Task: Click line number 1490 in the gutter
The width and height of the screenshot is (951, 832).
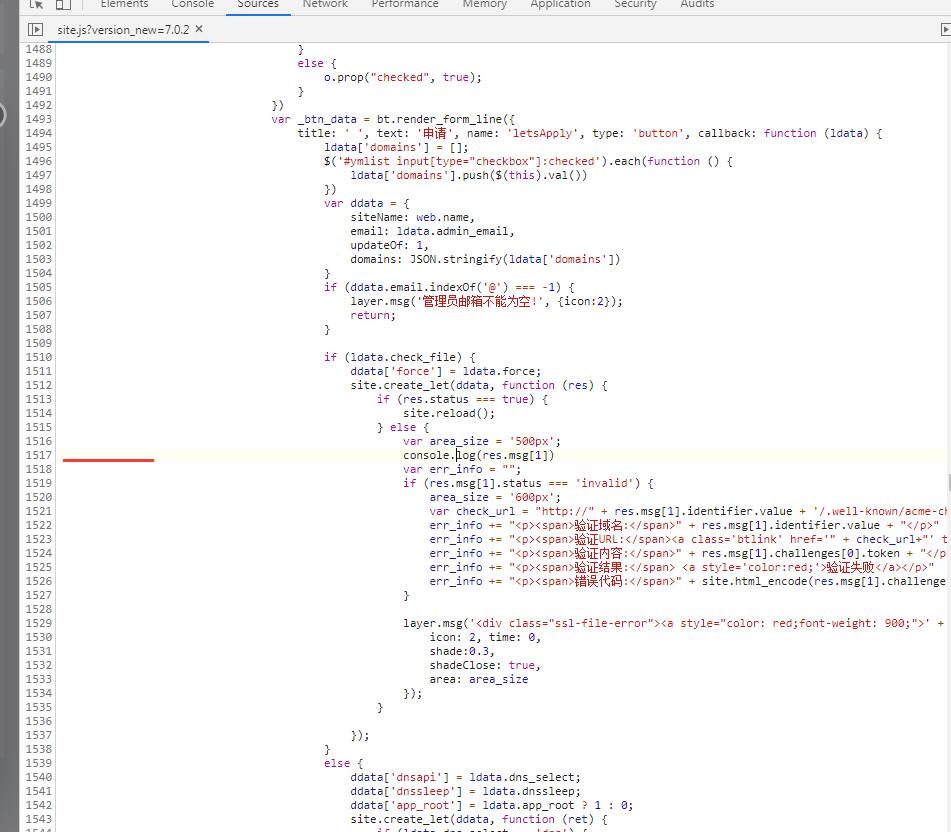Action: tap(39, 78)
